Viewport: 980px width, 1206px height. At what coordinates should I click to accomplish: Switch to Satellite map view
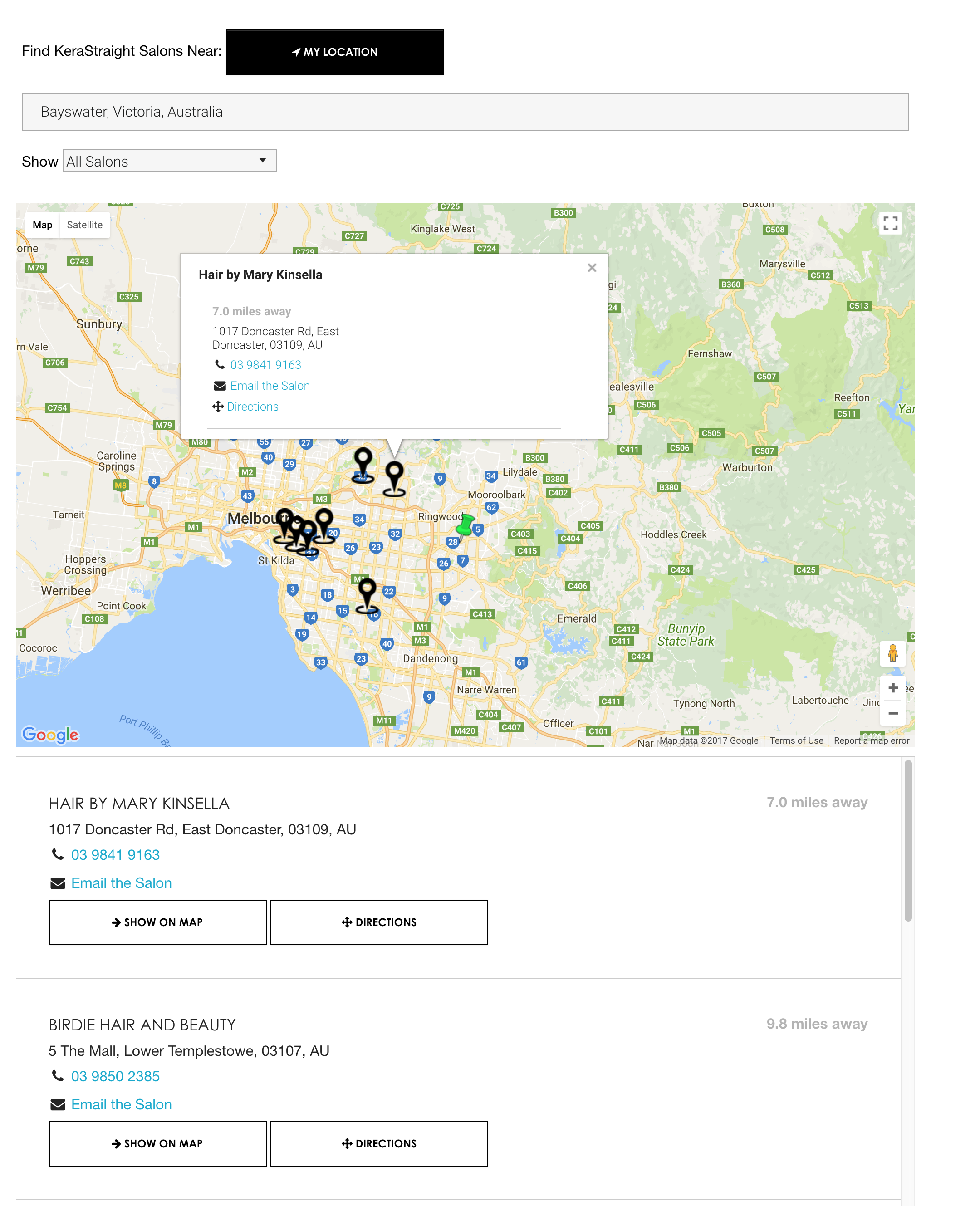click(85, 225)
